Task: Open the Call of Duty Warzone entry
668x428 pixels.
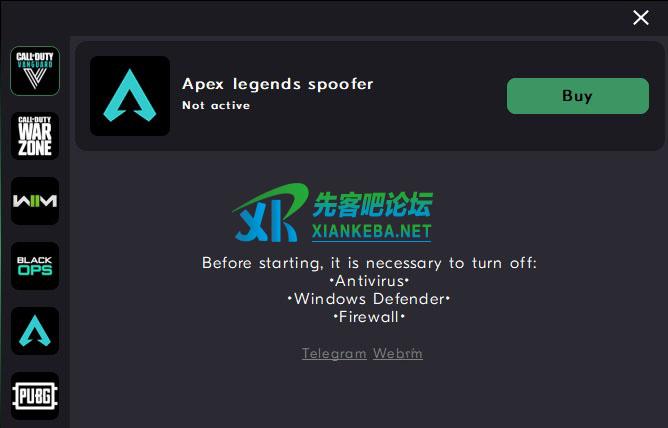Action: 35,136
